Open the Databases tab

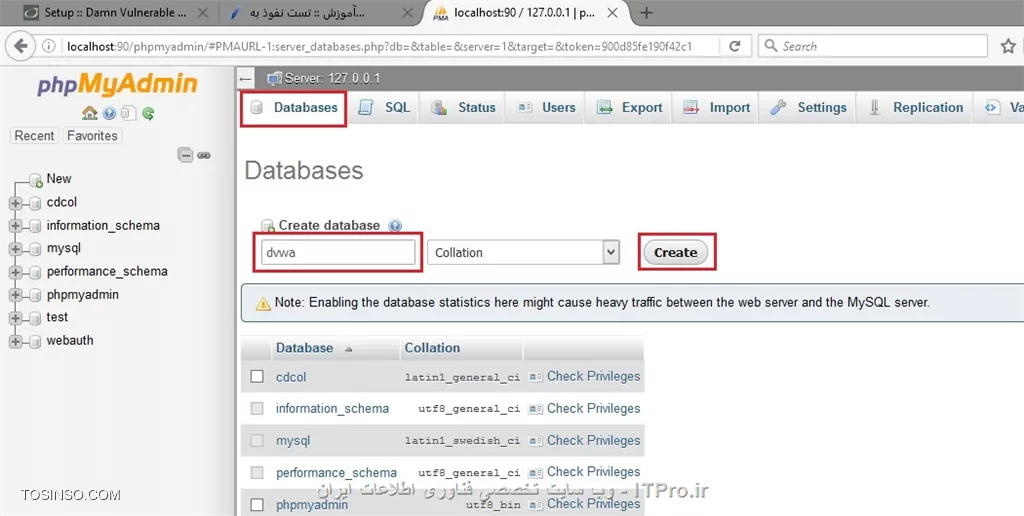294,108
